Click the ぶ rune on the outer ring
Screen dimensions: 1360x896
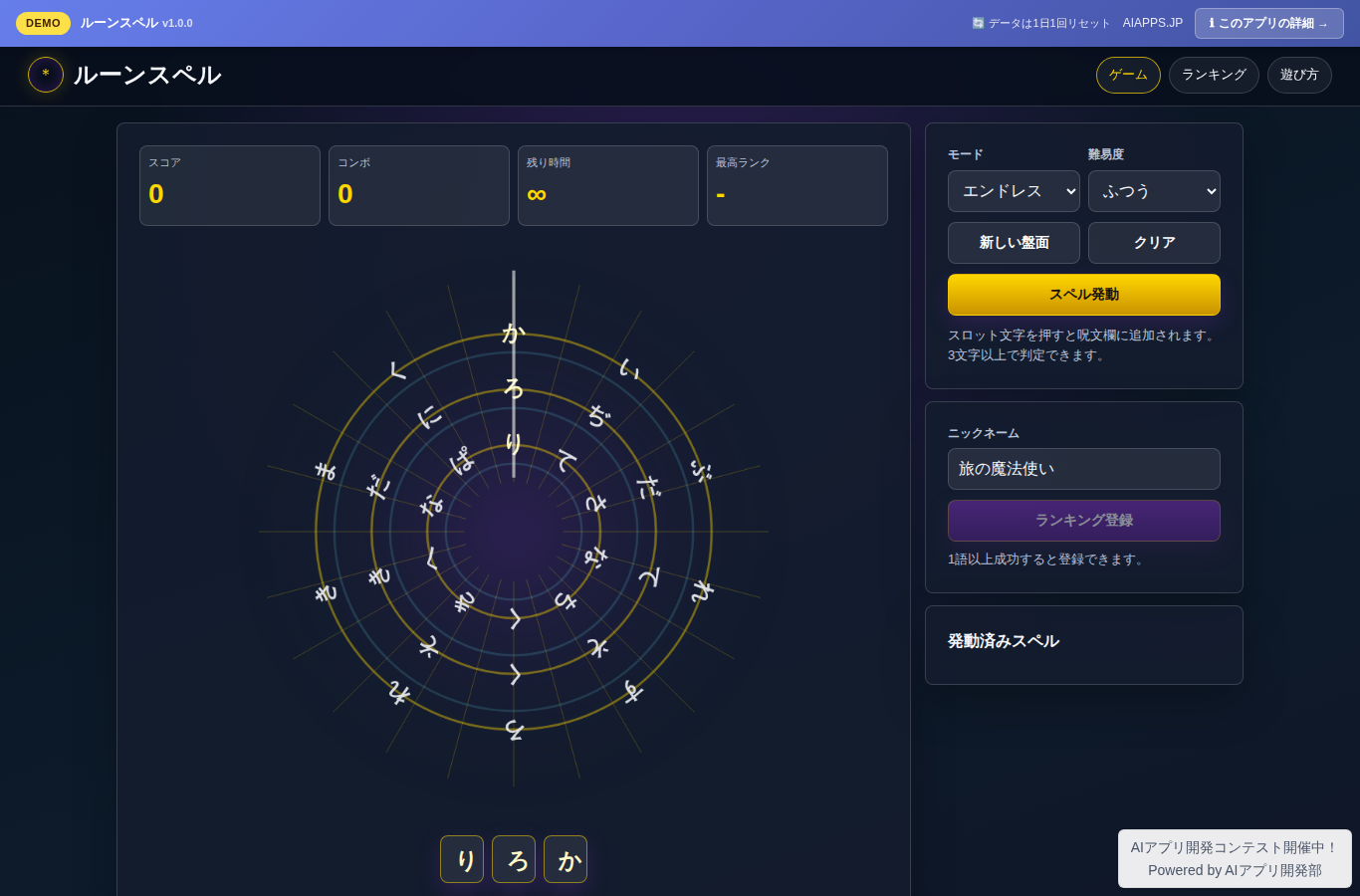point(701,471)
